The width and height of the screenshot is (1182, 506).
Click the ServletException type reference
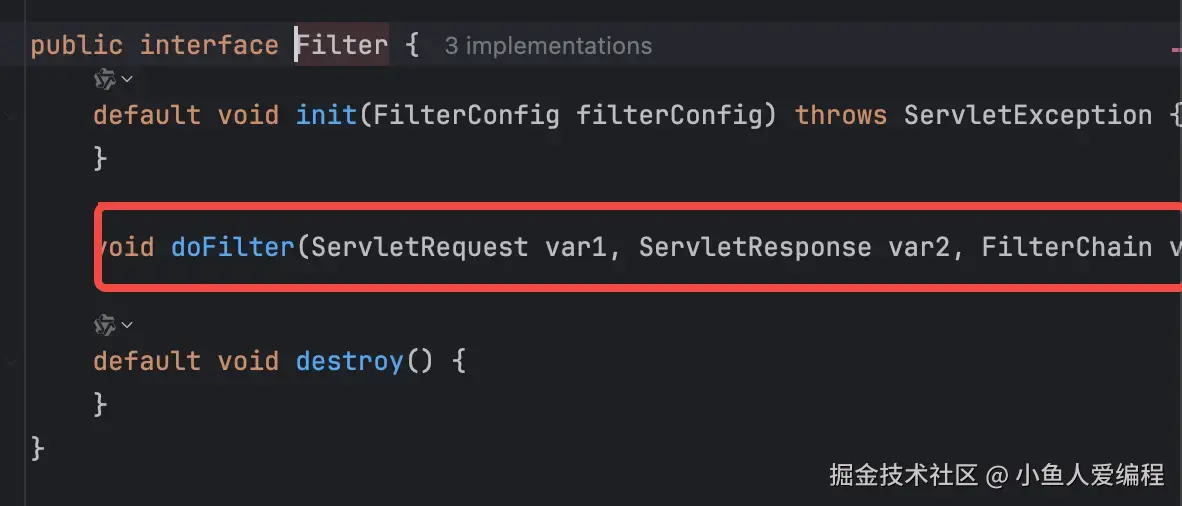click(x=1028, y=115)
